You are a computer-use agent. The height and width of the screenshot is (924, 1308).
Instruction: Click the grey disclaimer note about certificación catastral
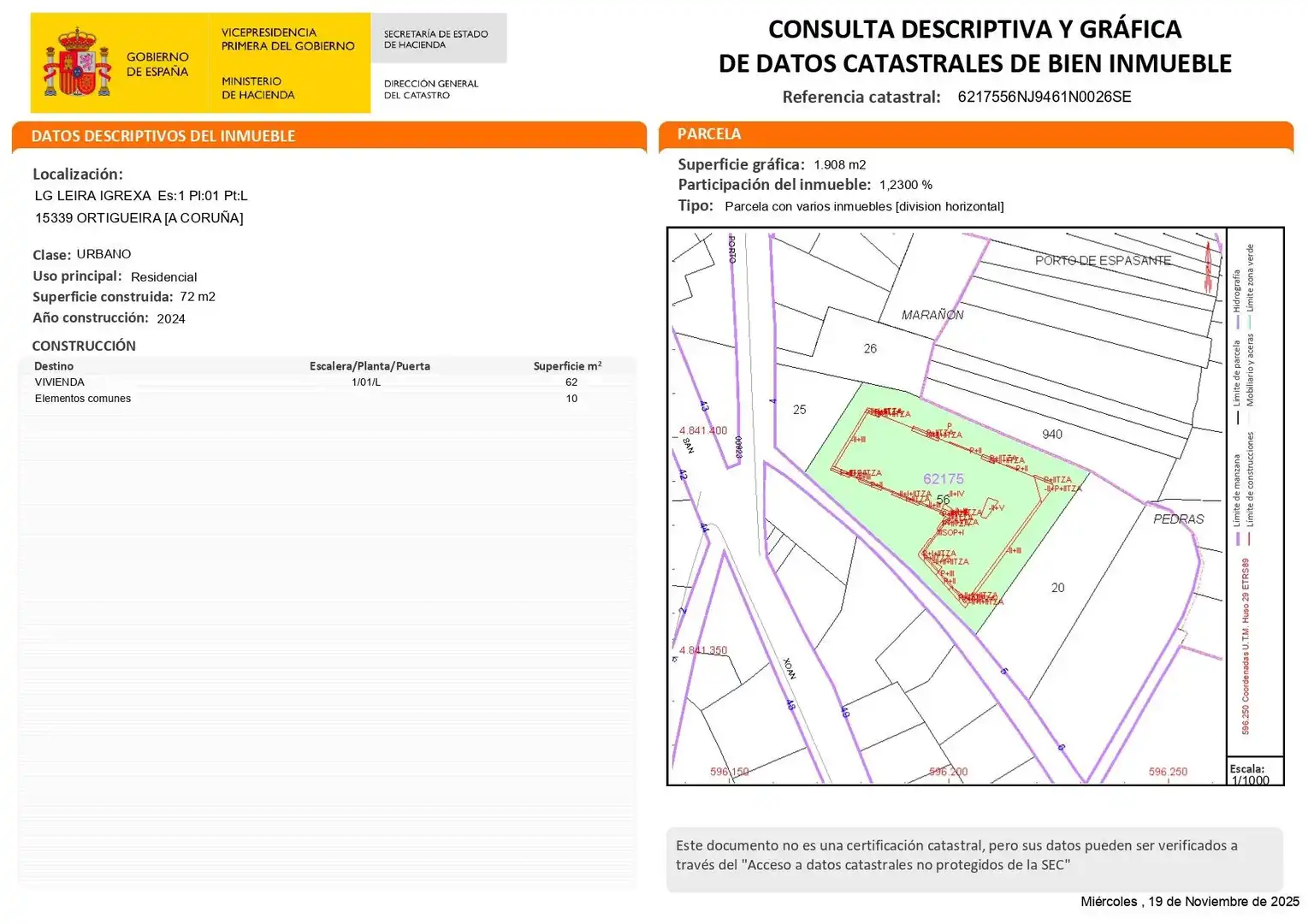coord(974,859)
